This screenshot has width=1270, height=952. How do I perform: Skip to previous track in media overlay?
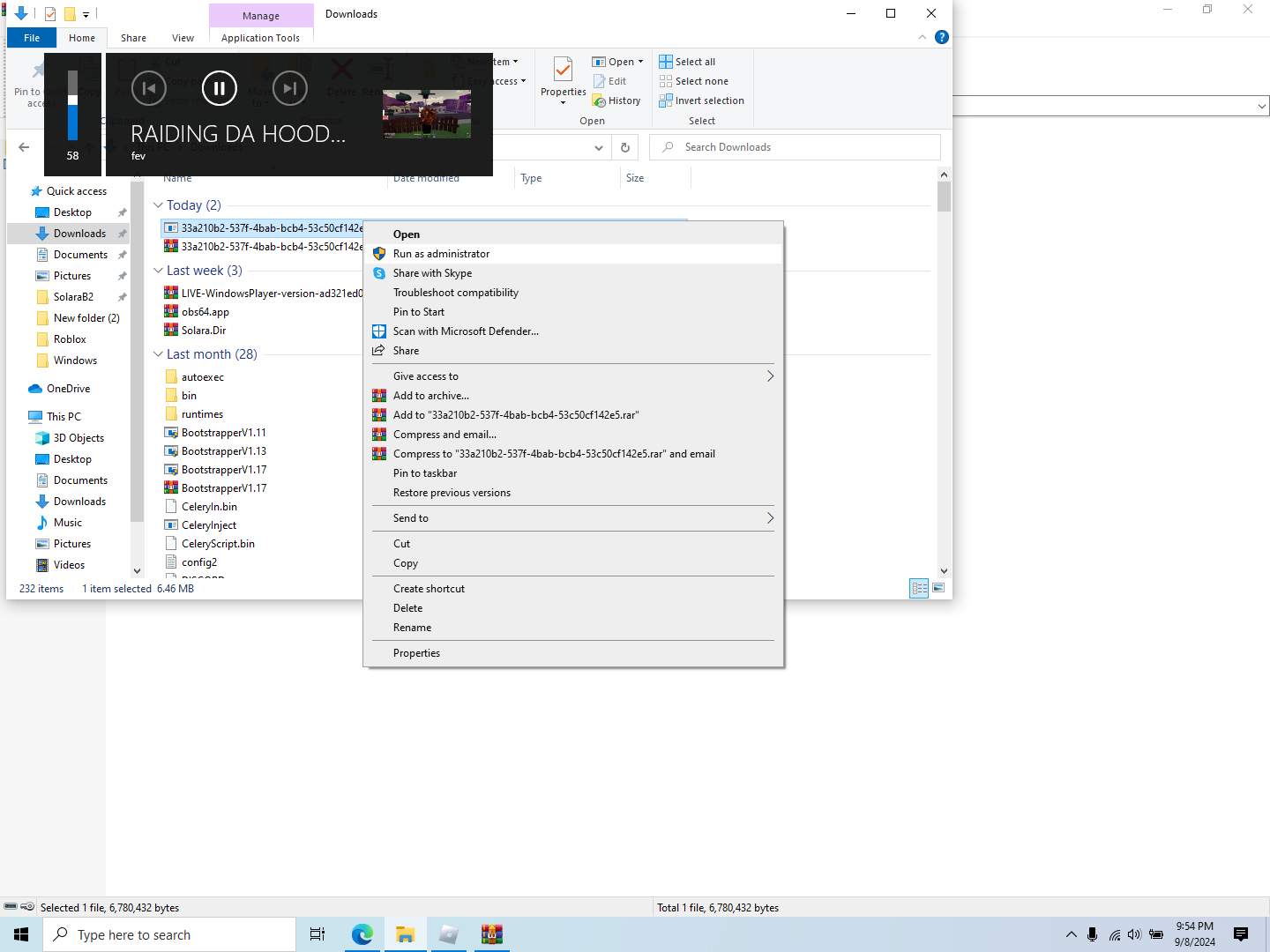point(149,87)
